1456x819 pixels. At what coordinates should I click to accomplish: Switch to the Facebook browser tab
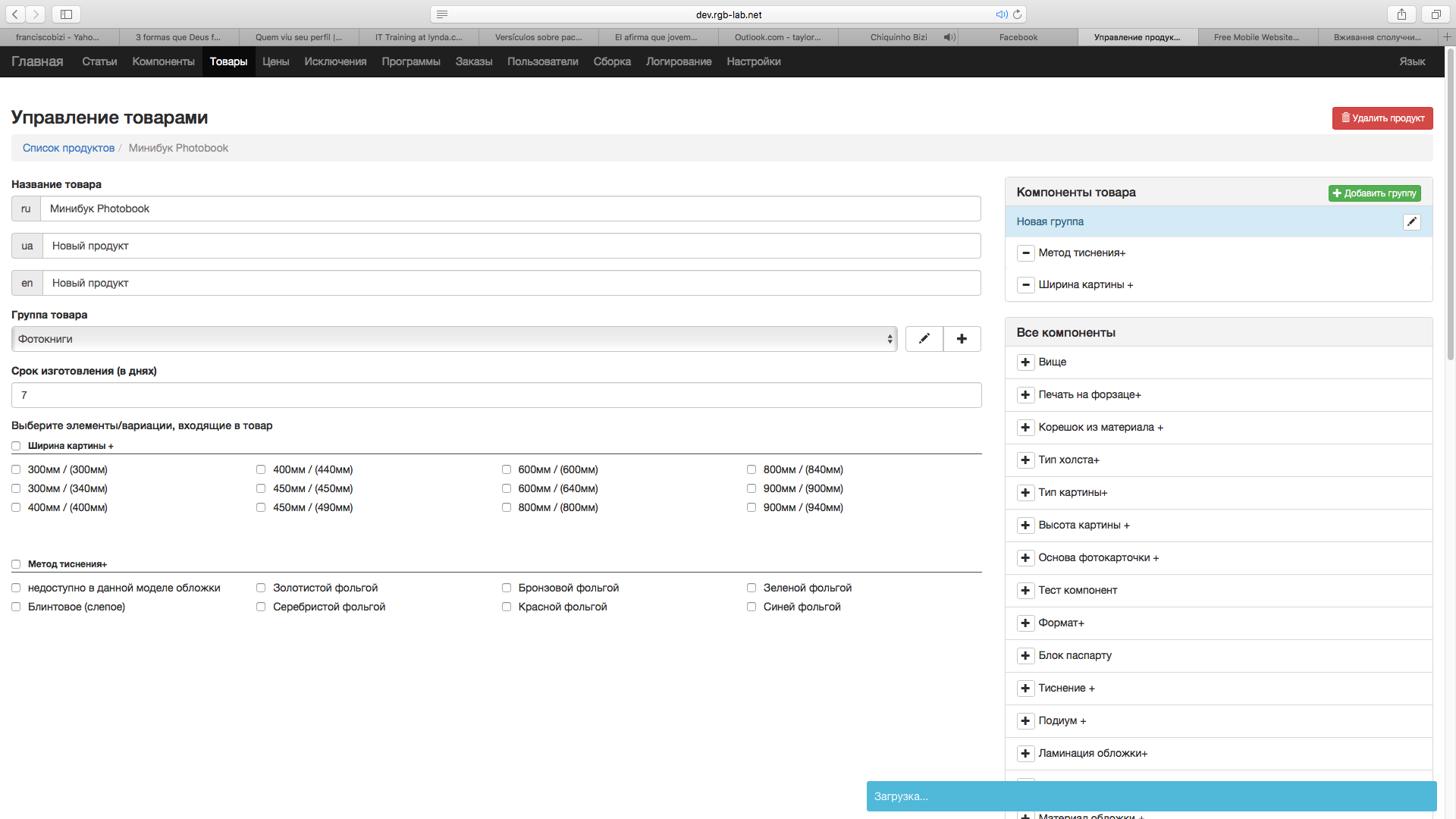(x=1018, y=37)
